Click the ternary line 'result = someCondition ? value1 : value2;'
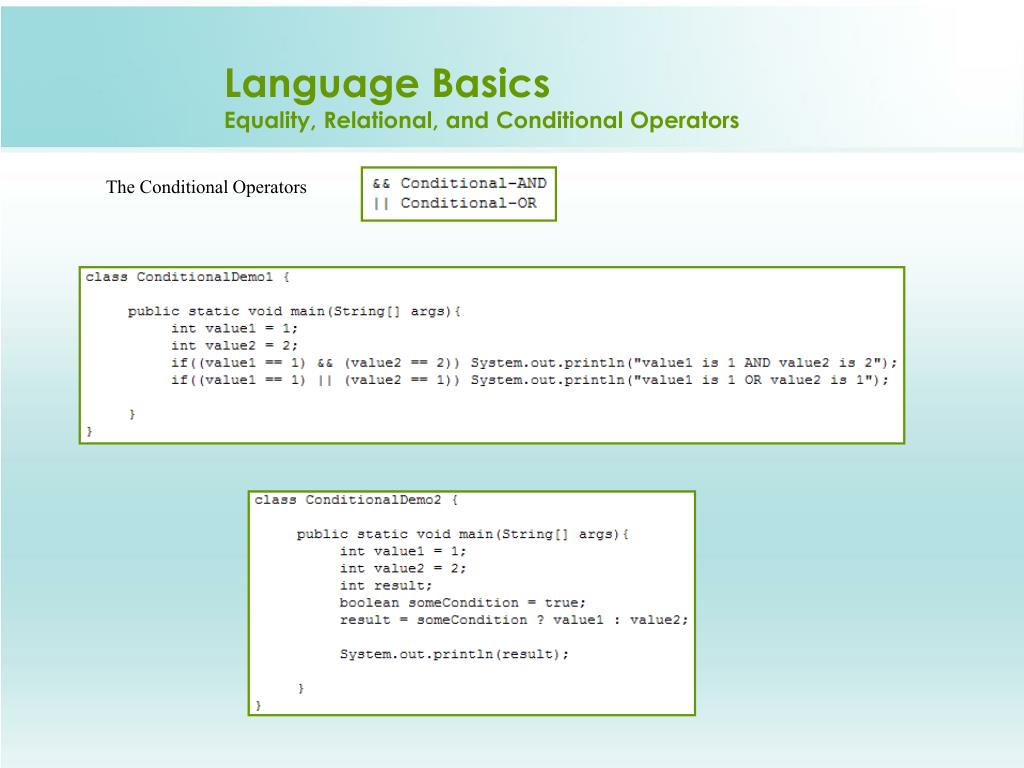 click(x=514, y=620)
